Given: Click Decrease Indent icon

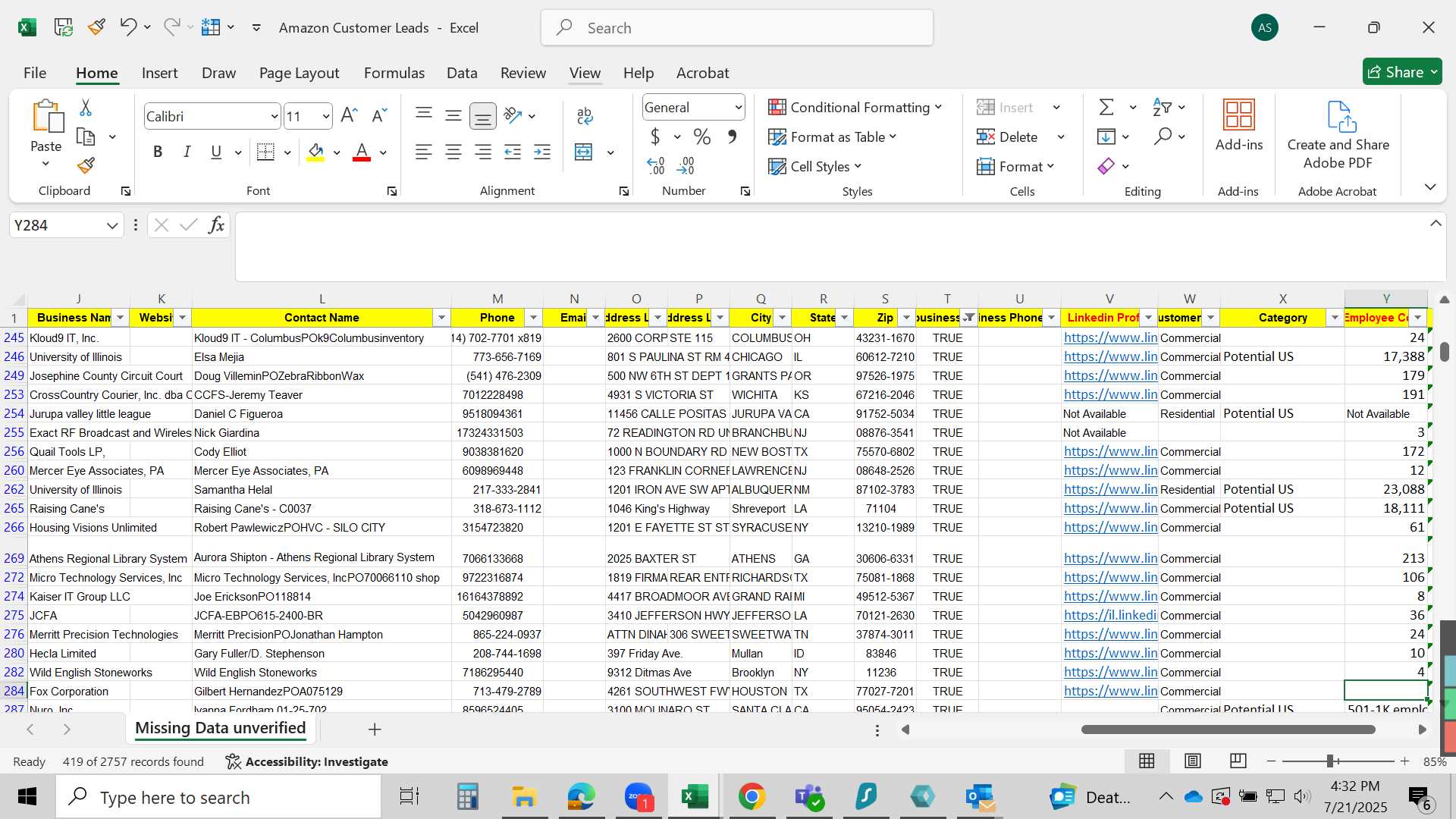Looking at the screenshot, I should tap(513, 152).
